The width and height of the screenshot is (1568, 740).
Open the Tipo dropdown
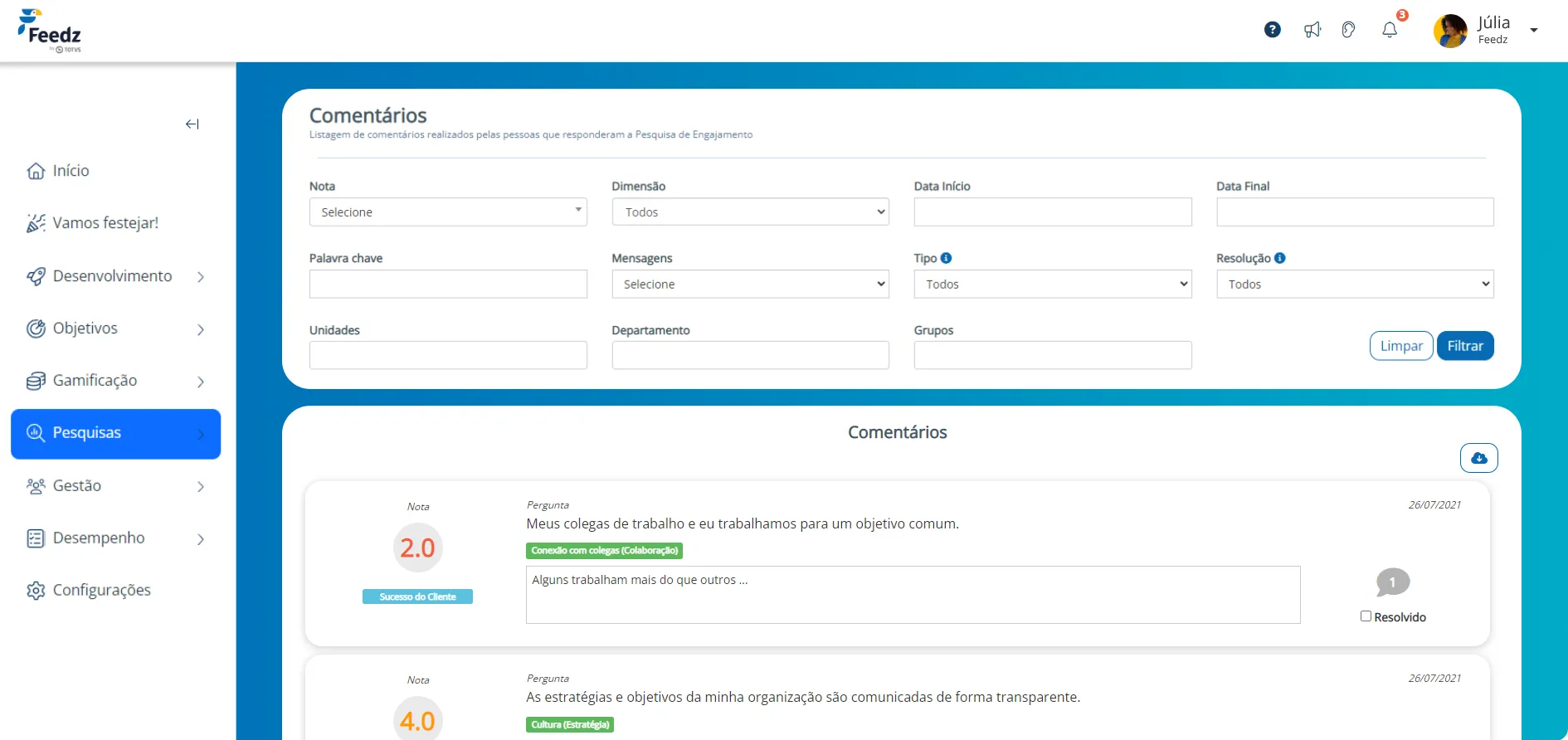(1053, 284)
